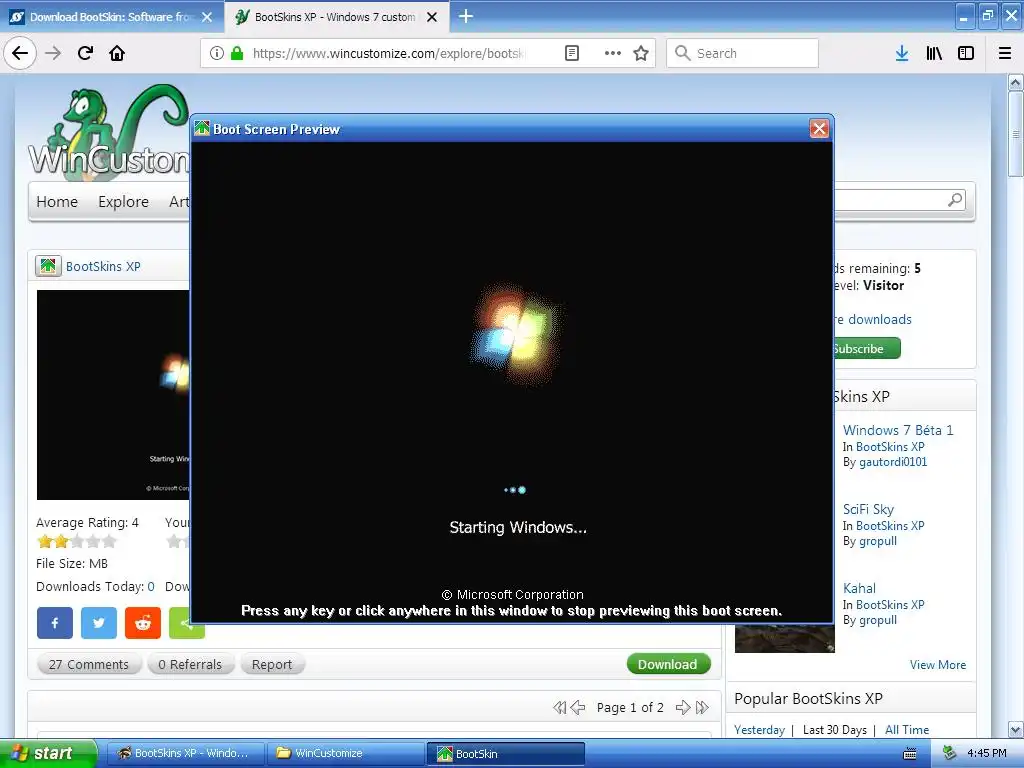Image resolution: width=1024 pixels, height=768 pixels.
Task: Click the Boot Screen Preview title bar icon
Action: [202, 129]
